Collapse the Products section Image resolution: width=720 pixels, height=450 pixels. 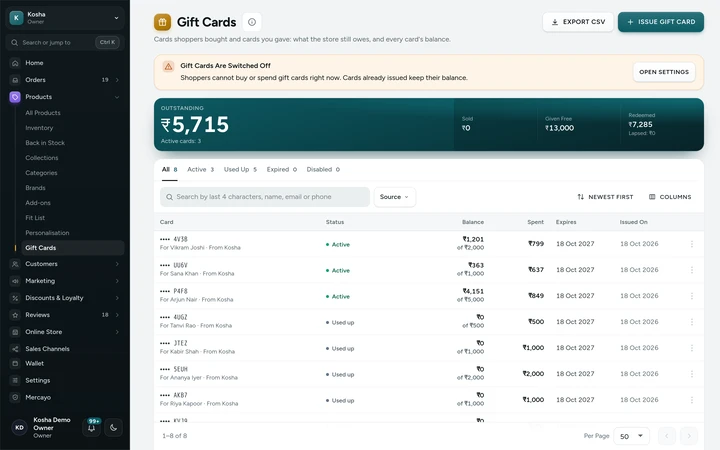[117, 97]
